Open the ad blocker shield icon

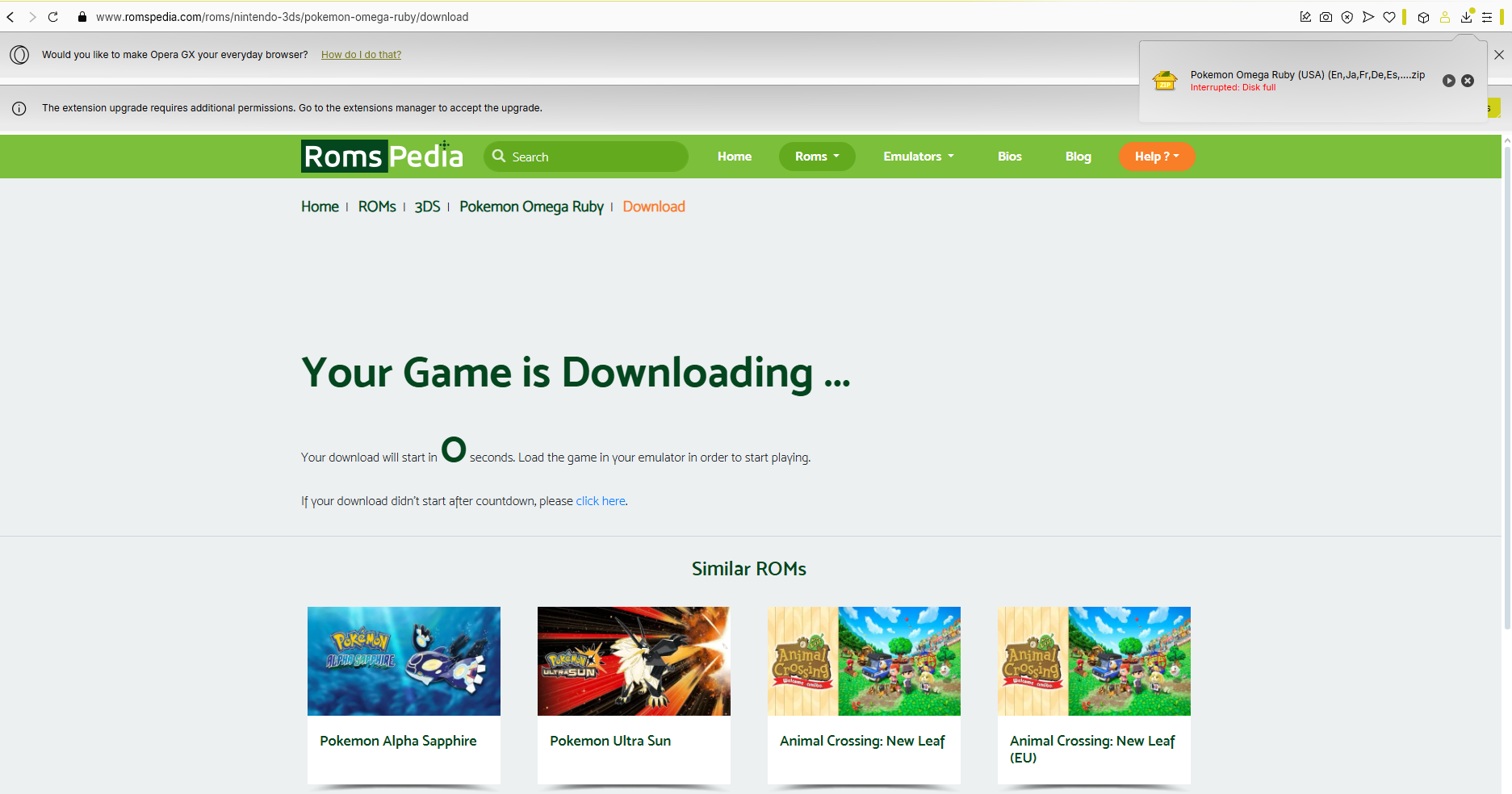pos(1347,17)
